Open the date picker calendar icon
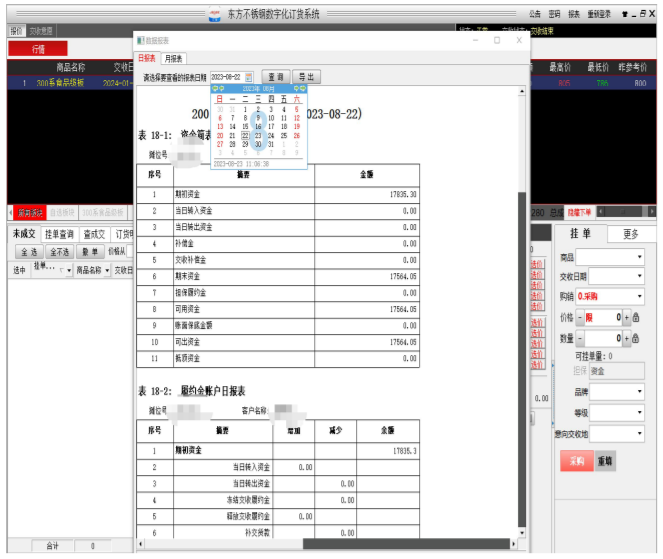 (x=249, y=77)
